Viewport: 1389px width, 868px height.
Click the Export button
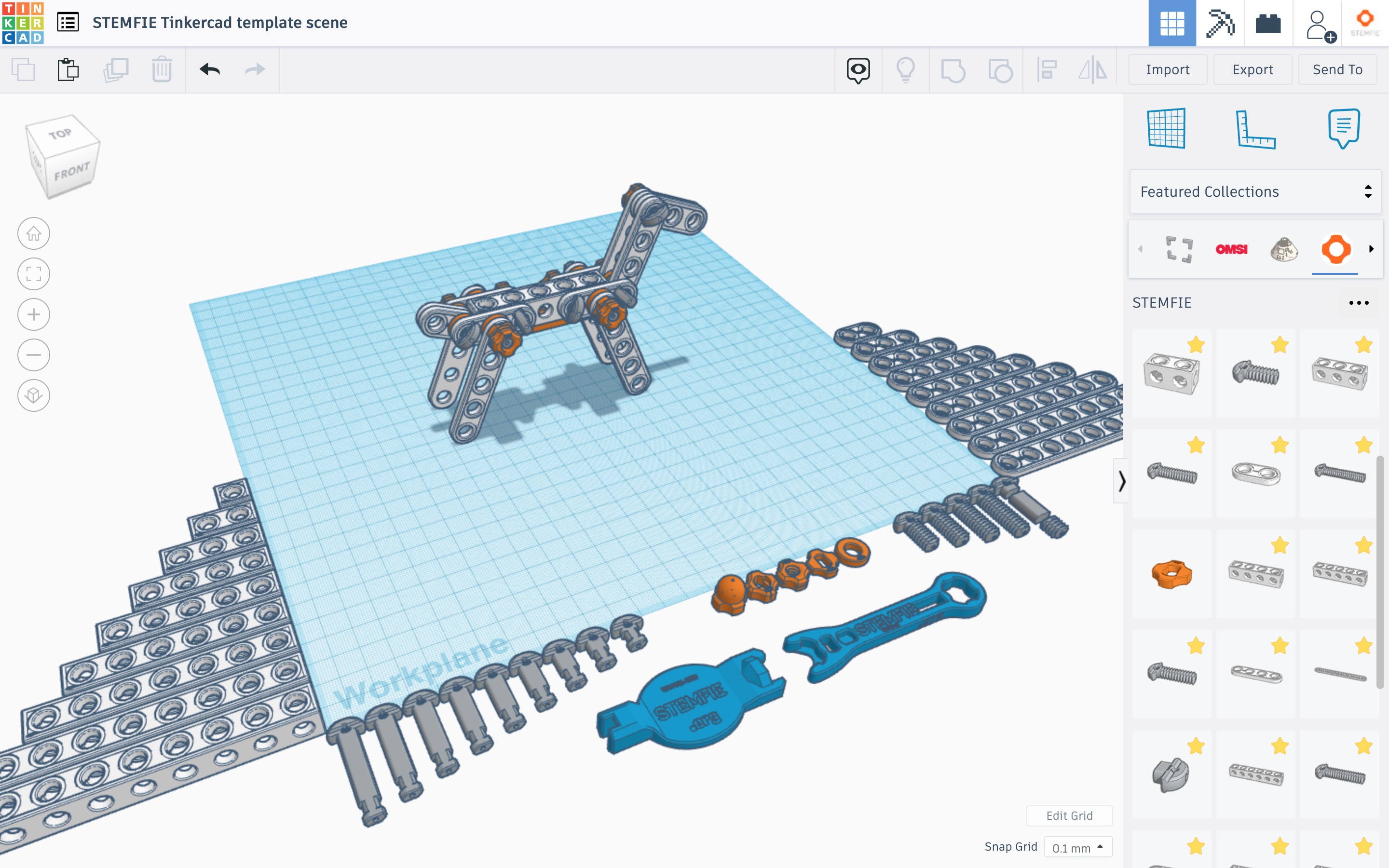pos(1253,69)
